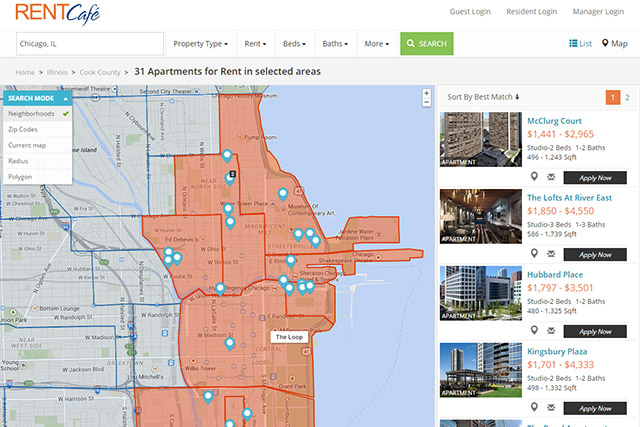Viewport: 640px width, 427px height.
Task: Click the map pin near Water Tower Place
Action: click(x=228, y=210)
